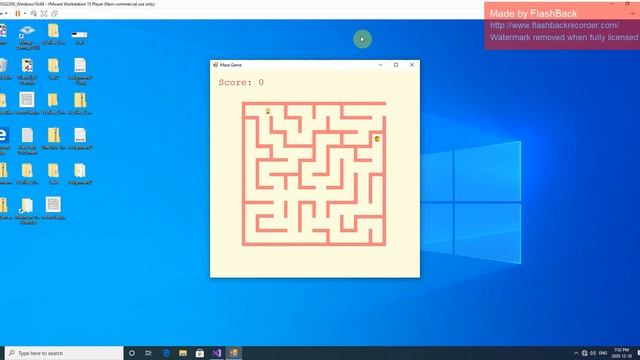Switch to Visual Studio in the taskbar

217,353
